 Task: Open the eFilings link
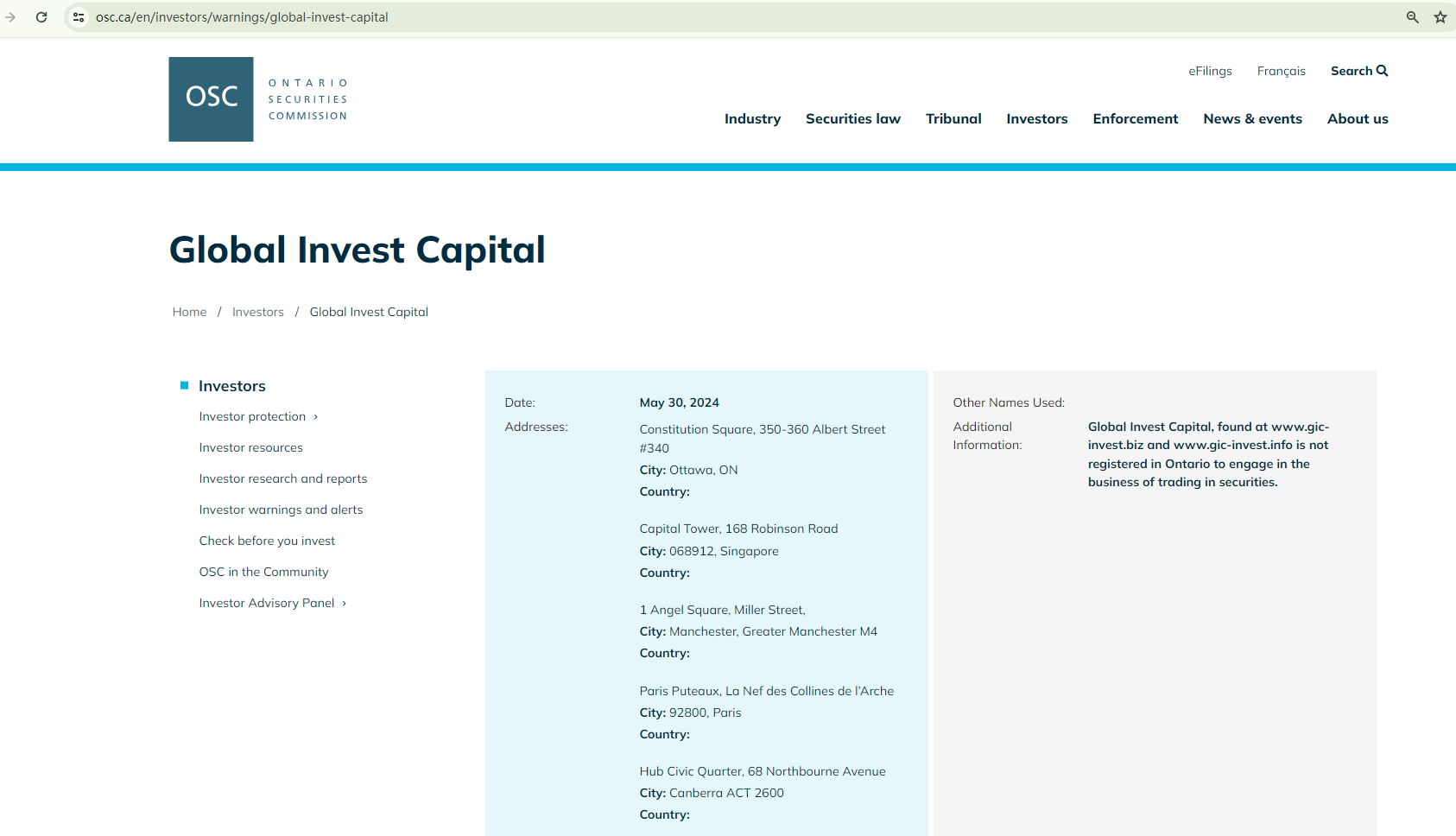point(1210,71)
